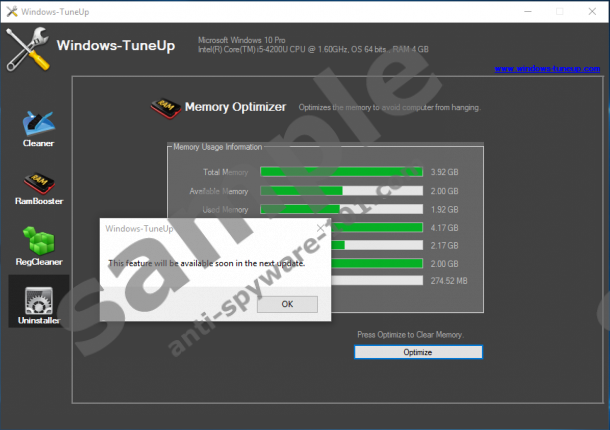
Task: Close the Windows-TuneUp message dialog
Action: tap(321, 229)
